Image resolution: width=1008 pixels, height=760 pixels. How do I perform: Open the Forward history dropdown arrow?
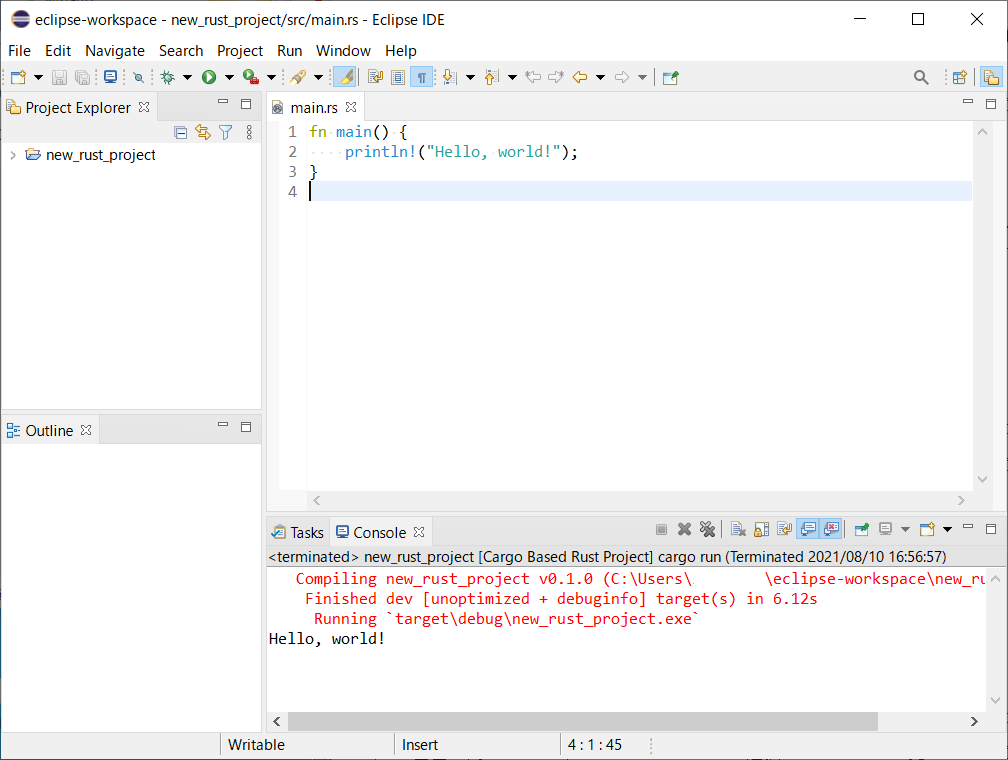(x=642, y=77)
